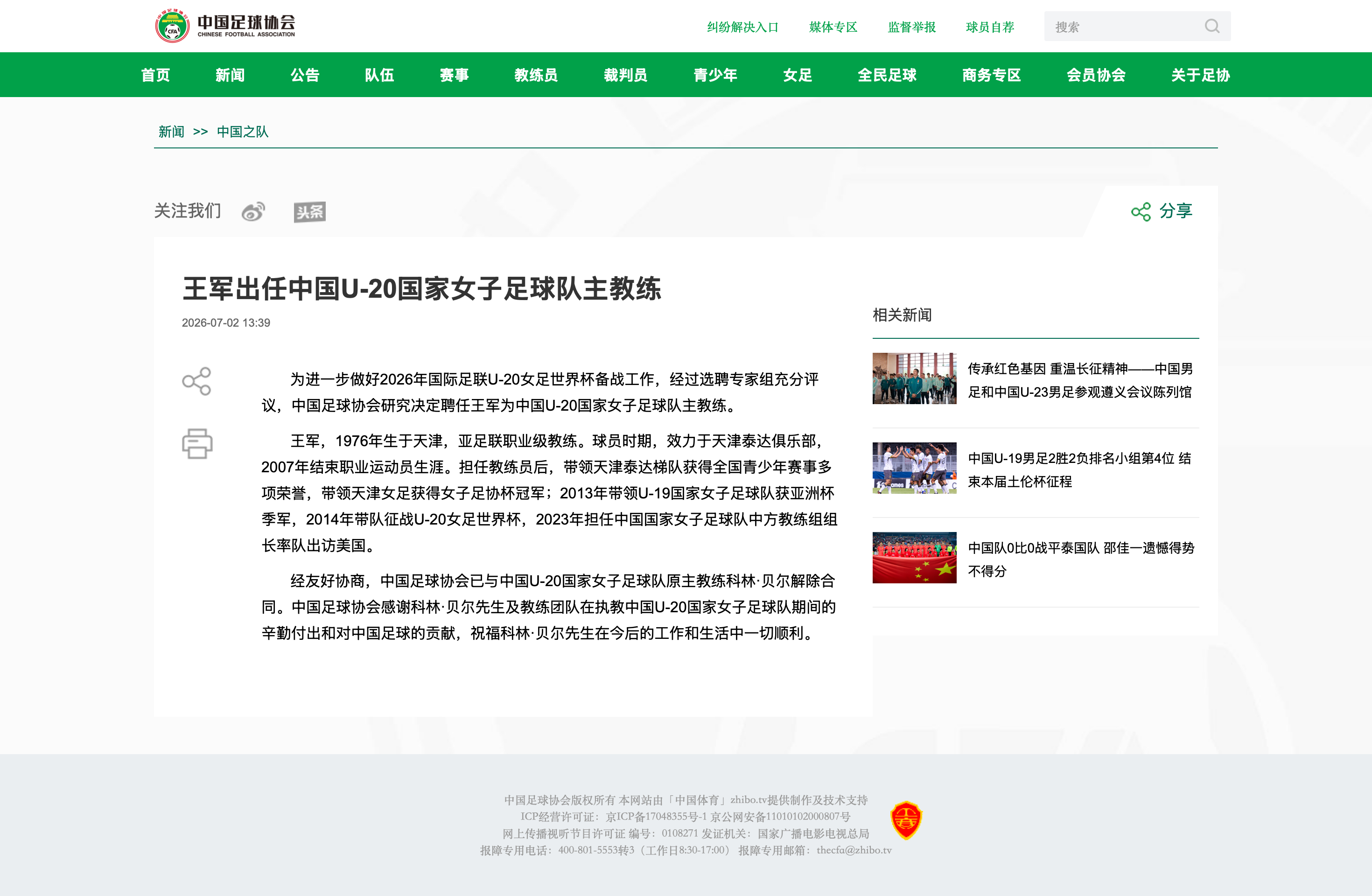This screenshot has height=896, width=1372.
Task: Click the print icon beside article
Action: tap(197, 443)
